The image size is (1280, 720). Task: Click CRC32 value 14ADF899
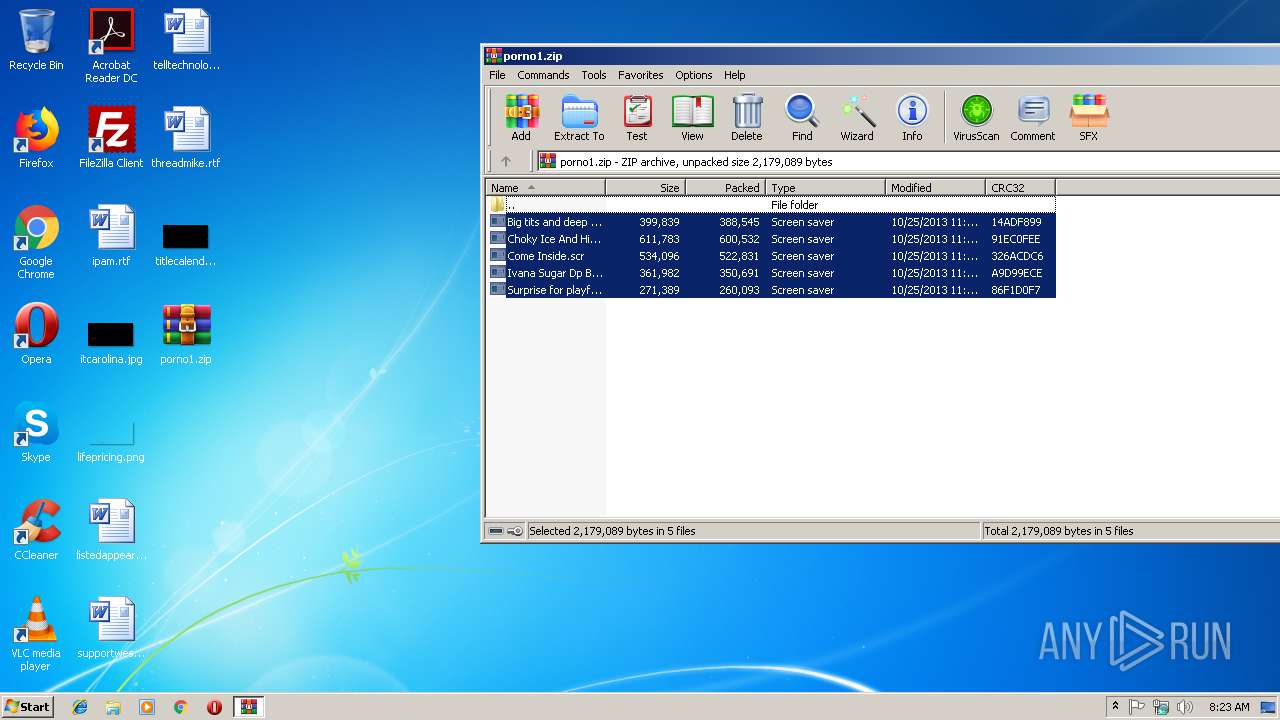tap(1016, 222)
